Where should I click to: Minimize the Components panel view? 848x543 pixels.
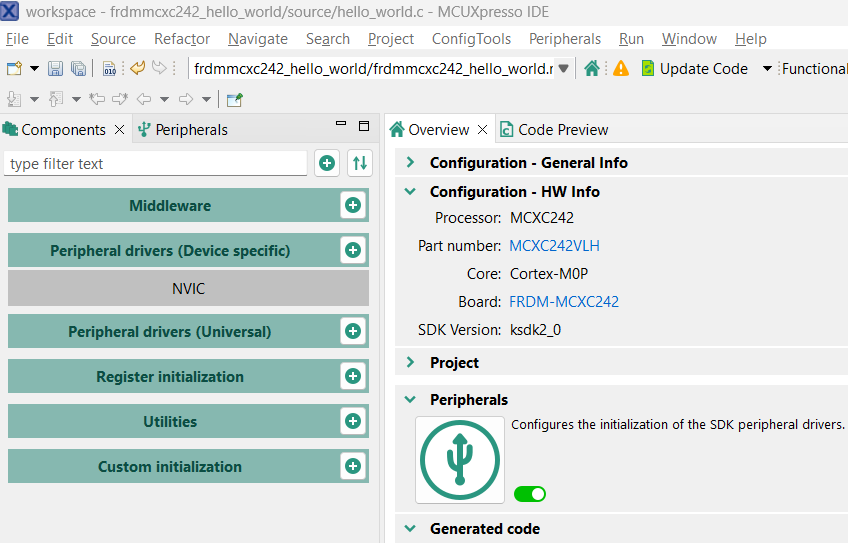coord(341,126)
